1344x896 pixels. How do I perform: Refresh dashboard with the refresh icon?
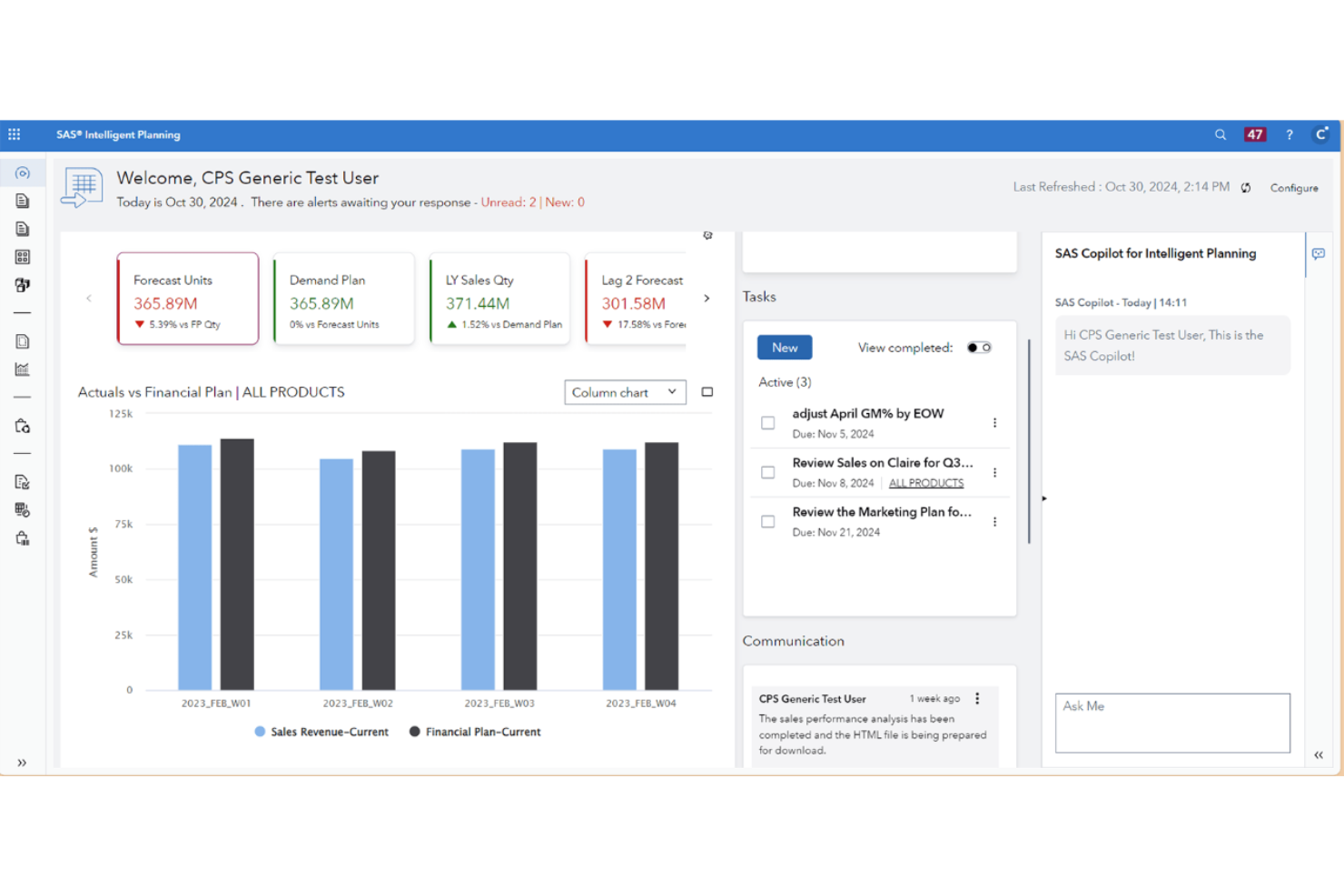(1246, 188)
